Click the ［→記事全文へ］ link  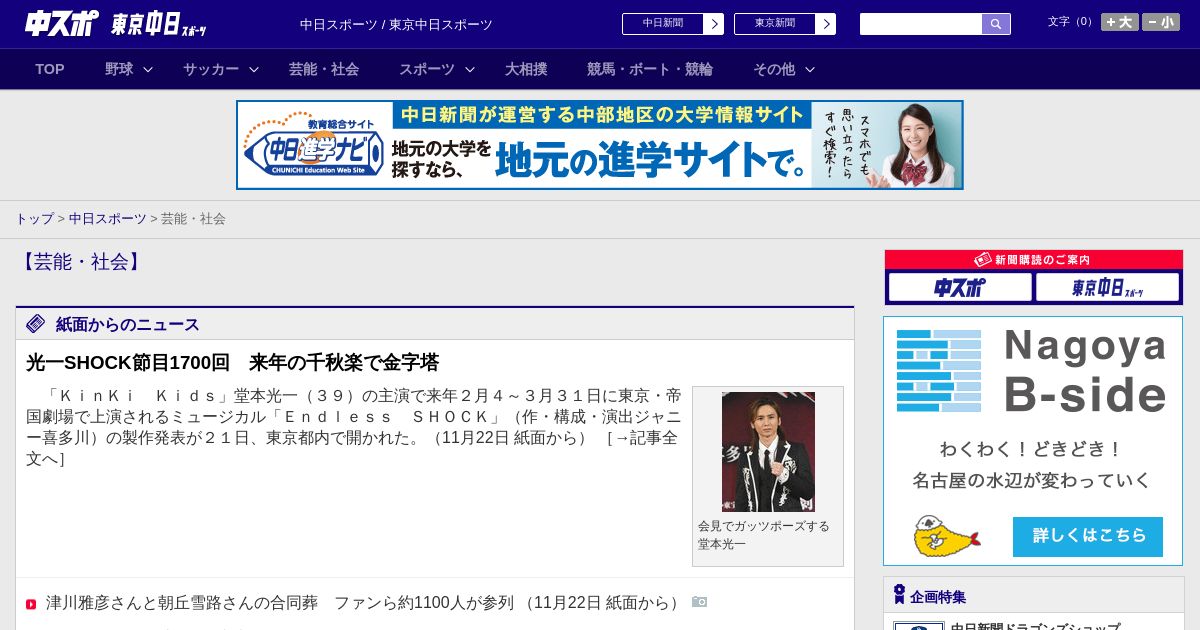pyautogui.click(x=352, y=448)
